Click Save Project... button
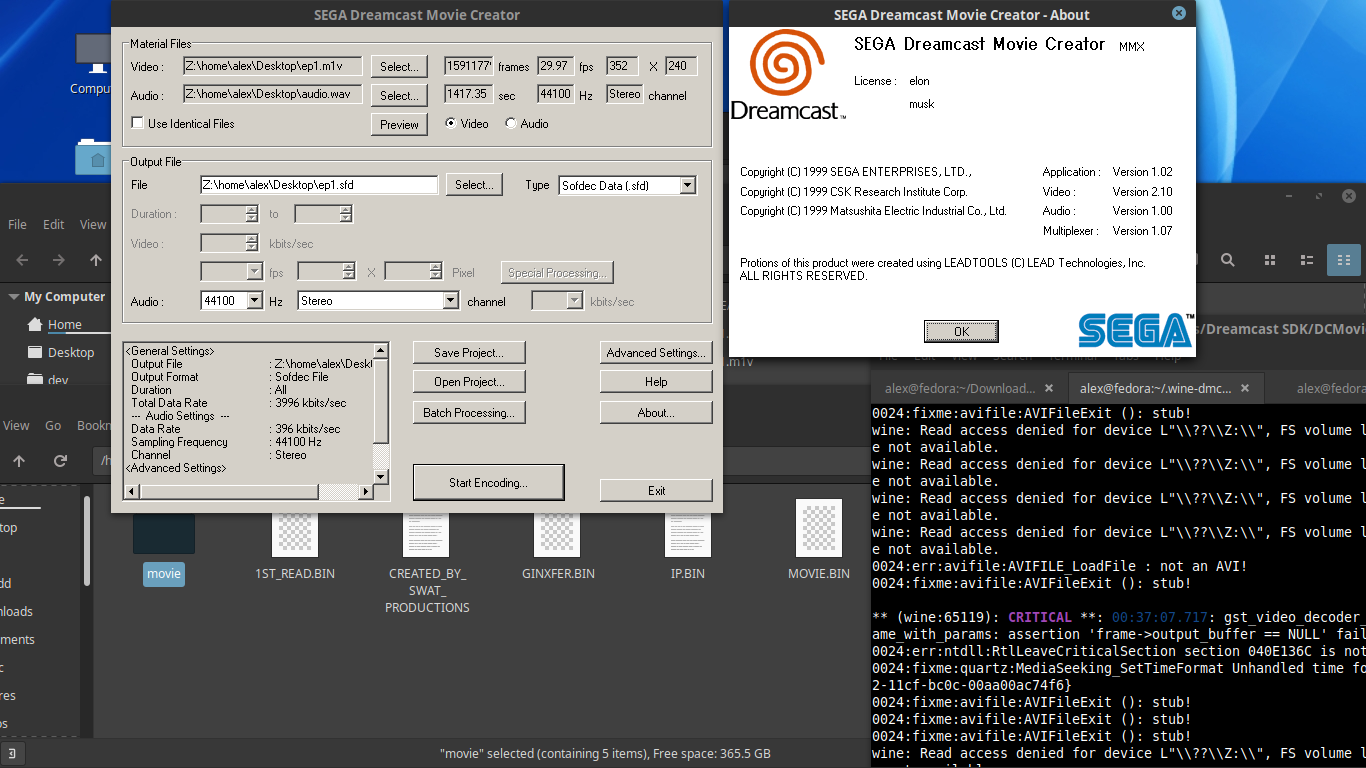The image size is (1366, 768). [x=468, y=353]
